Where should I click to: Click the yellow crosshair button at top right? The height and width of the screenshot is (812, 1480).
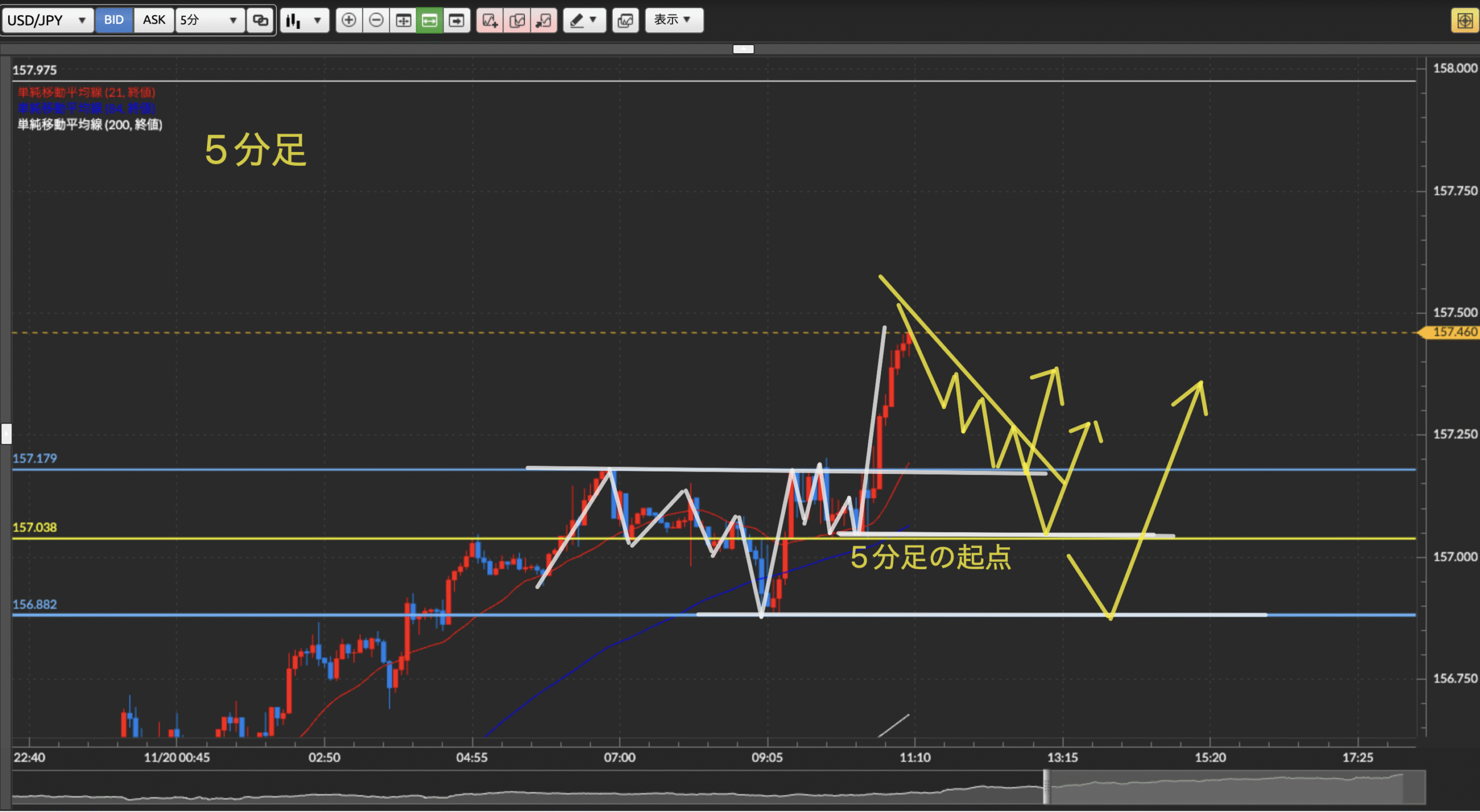click(x=1464, y=21)
